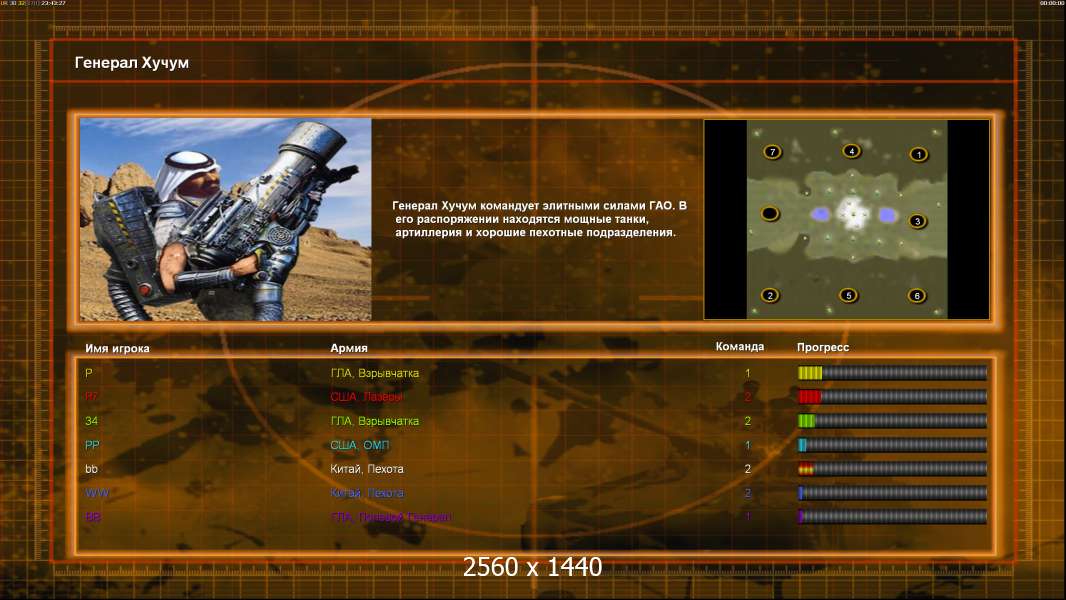Select start position 1 on the minimap
Viewport: 1066px width, 600px height.
[x=918, y=154]
